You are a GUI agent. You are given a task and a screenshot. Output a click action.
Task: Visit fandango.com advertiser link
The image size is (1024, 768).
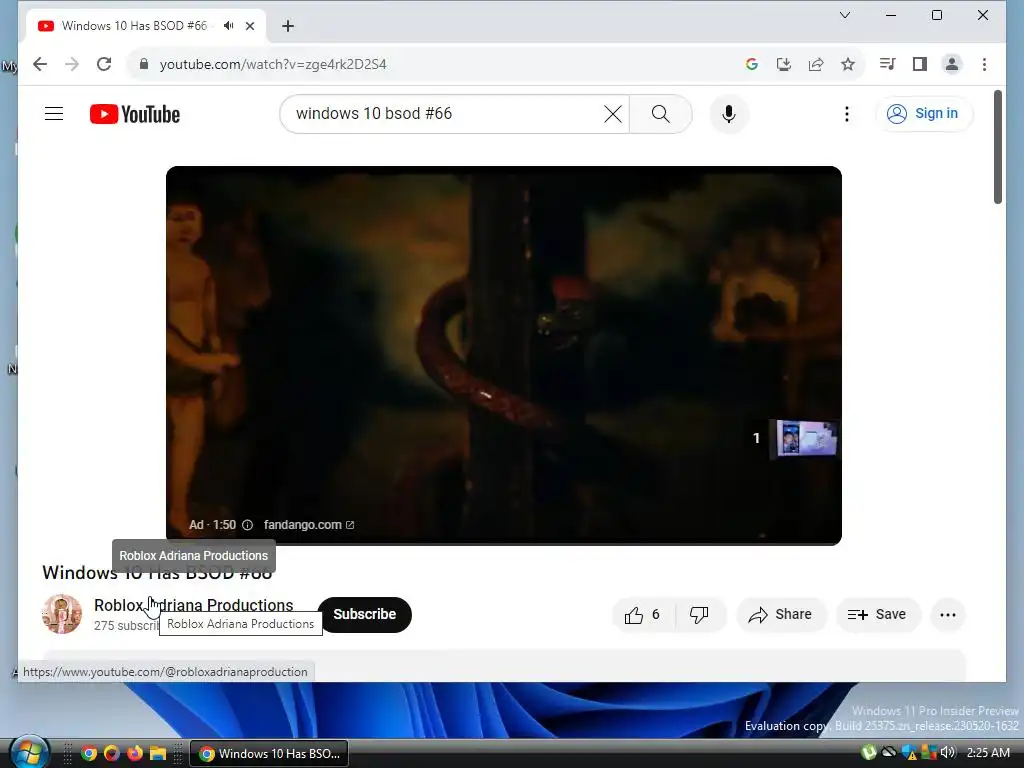(x=308, y=524)
